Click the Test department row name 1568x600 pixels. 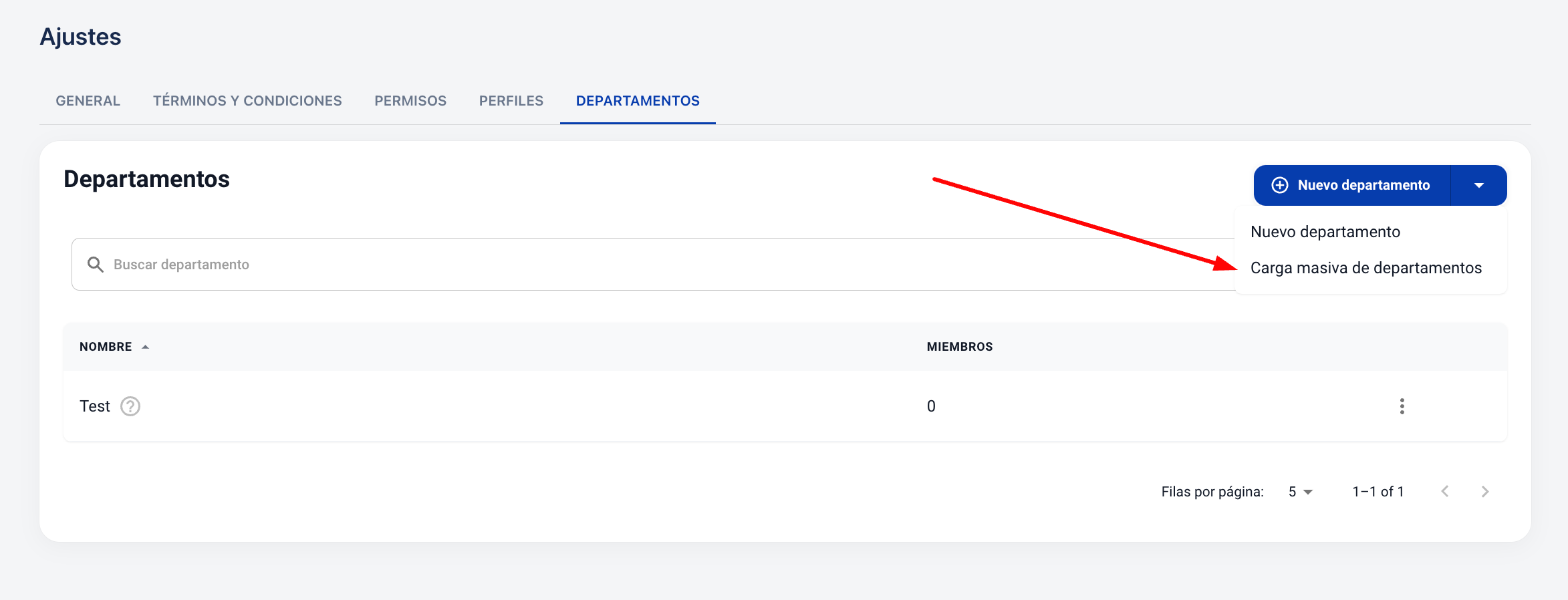click(95, 406)
